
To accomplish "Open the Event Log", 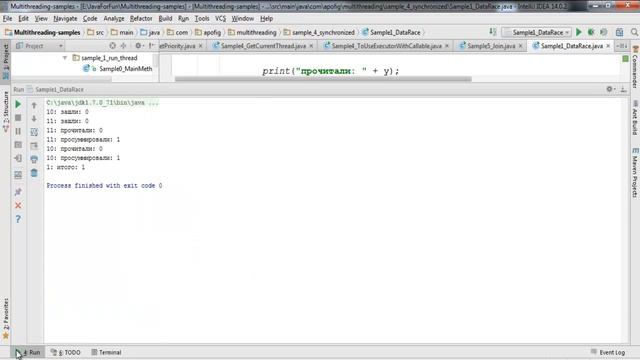I will 608,352.
